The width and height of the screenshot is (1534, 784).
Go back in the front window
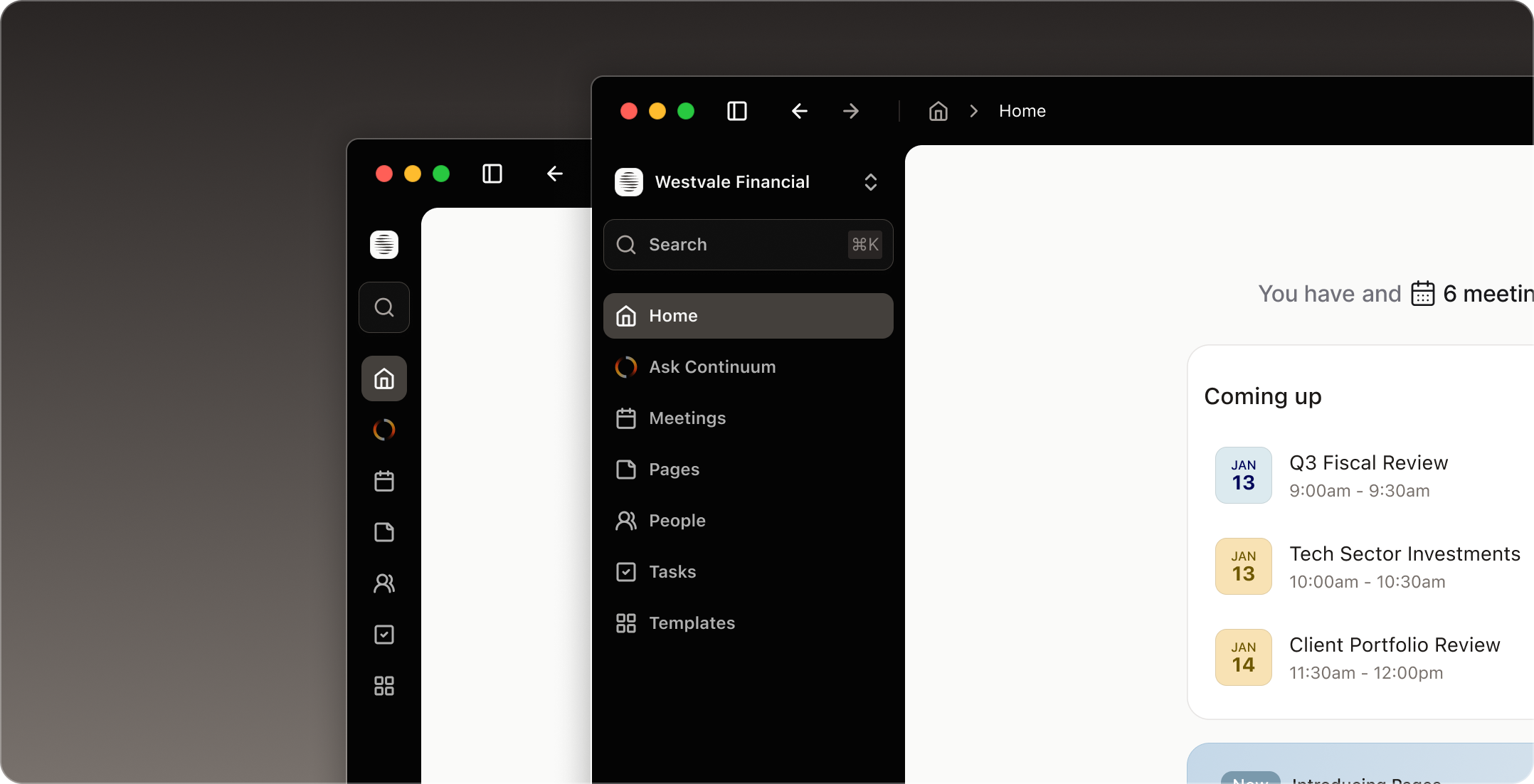[800, 111]
